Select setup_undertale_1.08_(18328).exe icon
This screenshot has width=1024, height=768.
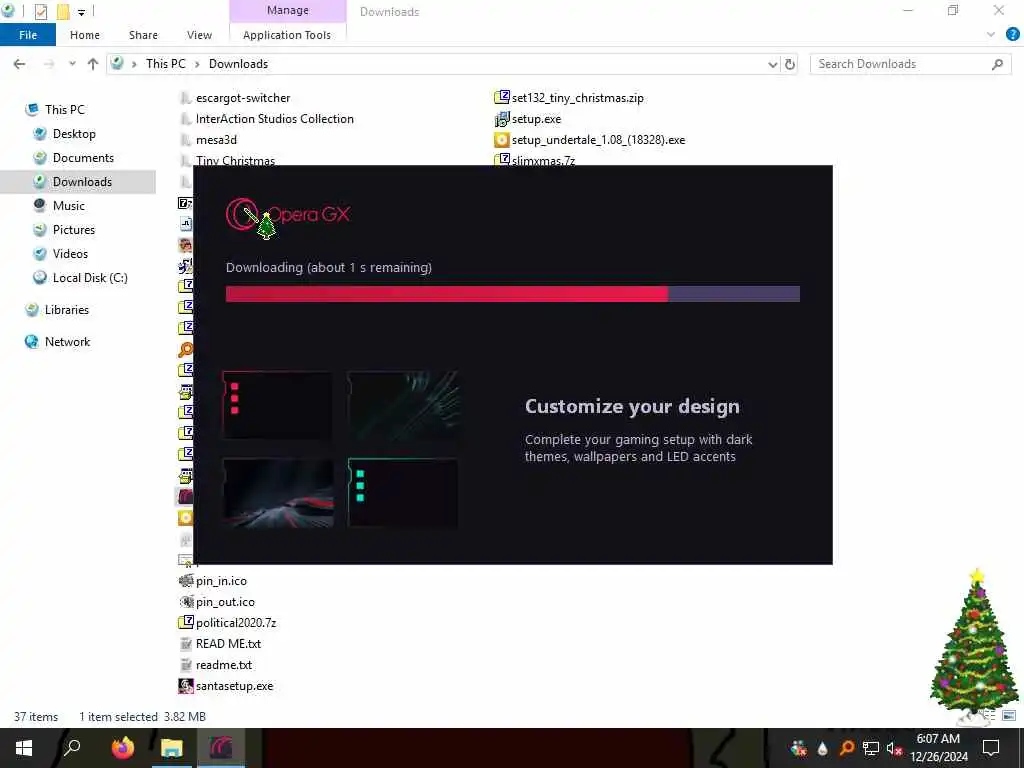[502, 140]
